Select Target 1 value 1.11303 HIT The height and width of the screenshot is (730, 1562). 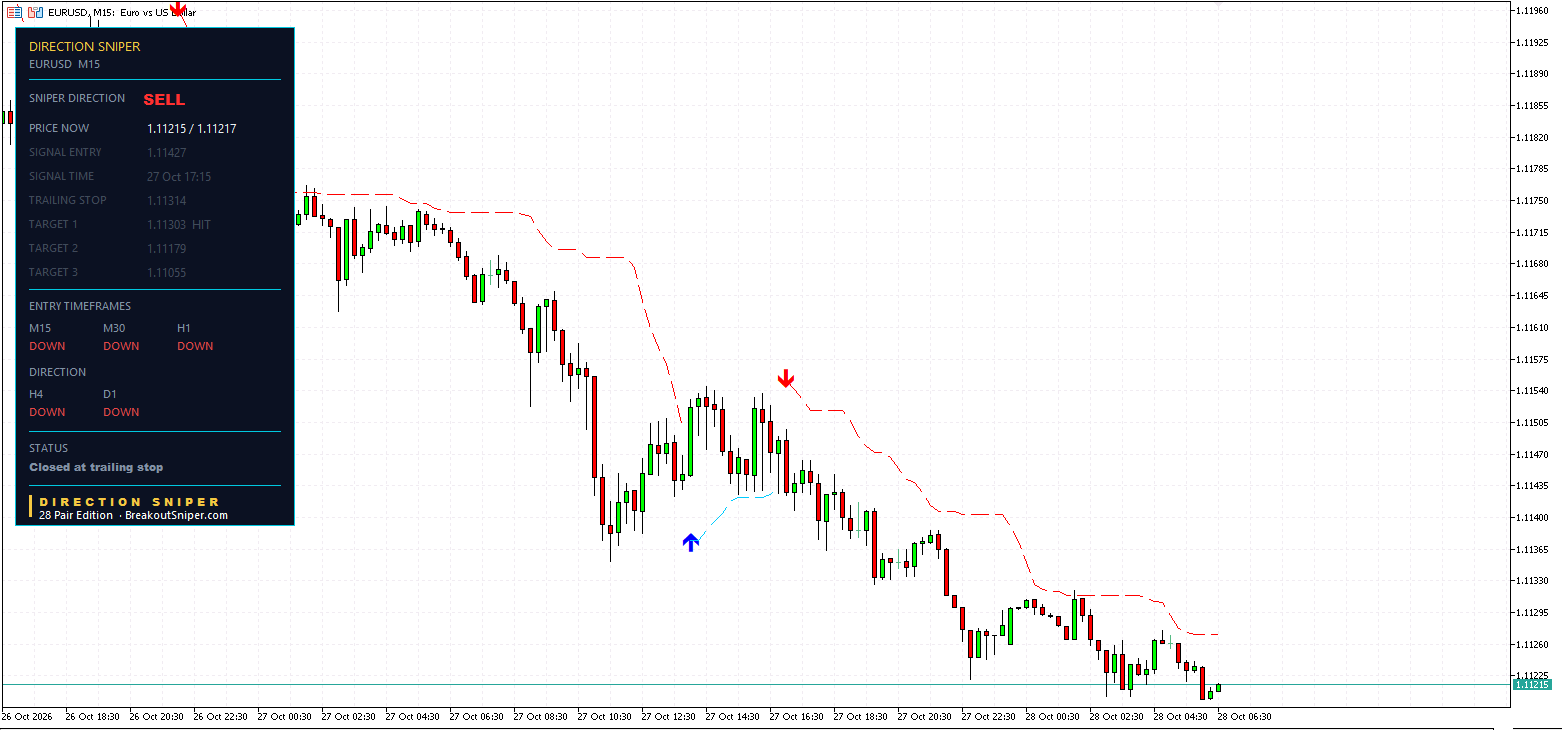[179, 224]
